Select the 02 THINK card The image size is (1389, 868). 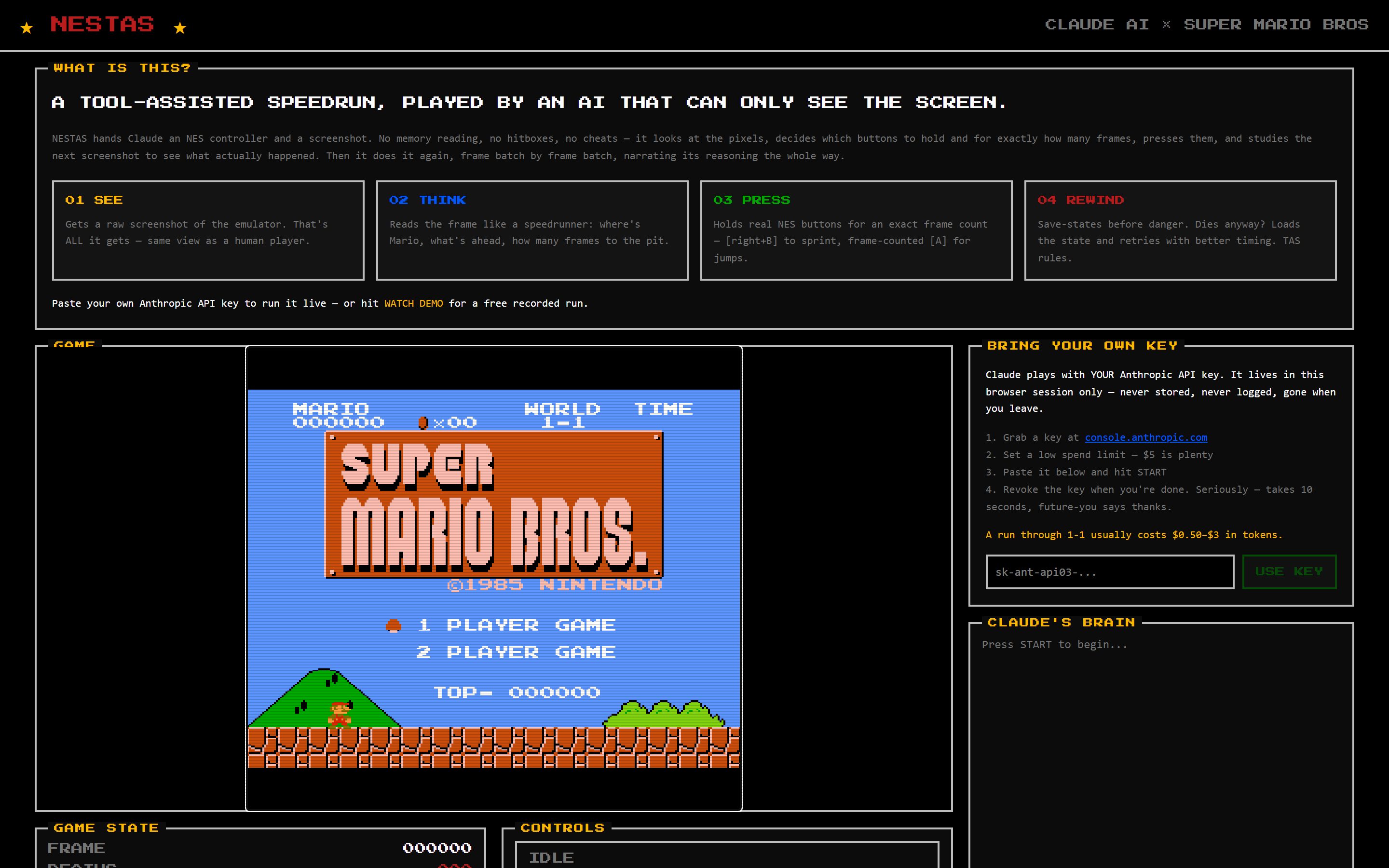point(532,230)
